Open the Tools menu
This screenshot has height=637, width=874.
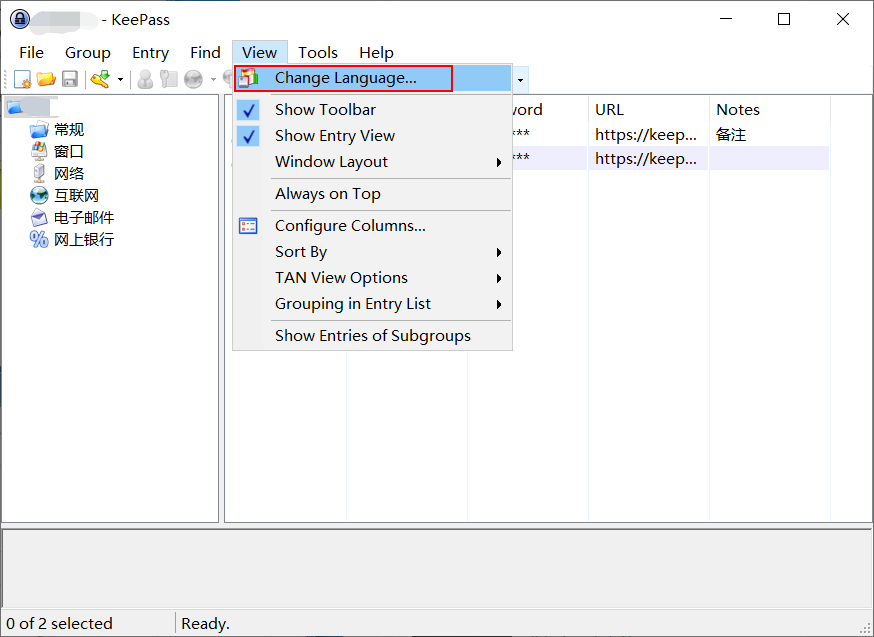tap(318, 52)
